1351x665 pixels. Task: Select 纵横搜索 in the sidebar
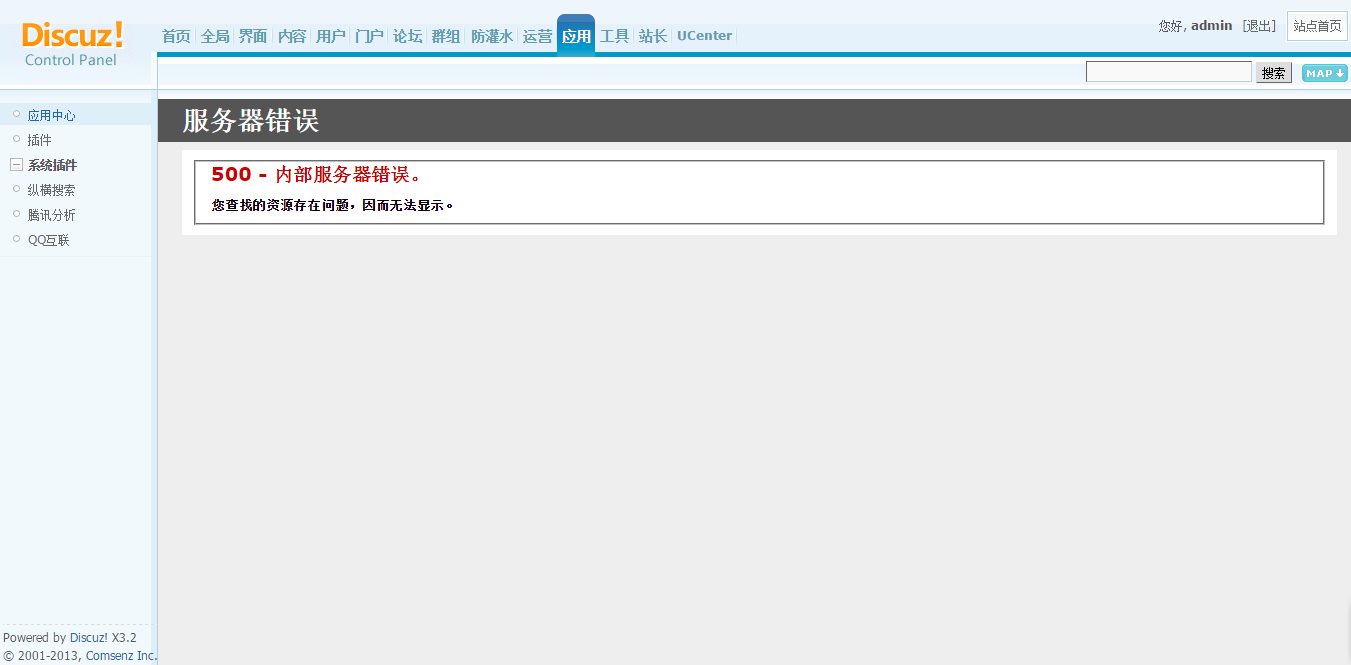(52, 190)
